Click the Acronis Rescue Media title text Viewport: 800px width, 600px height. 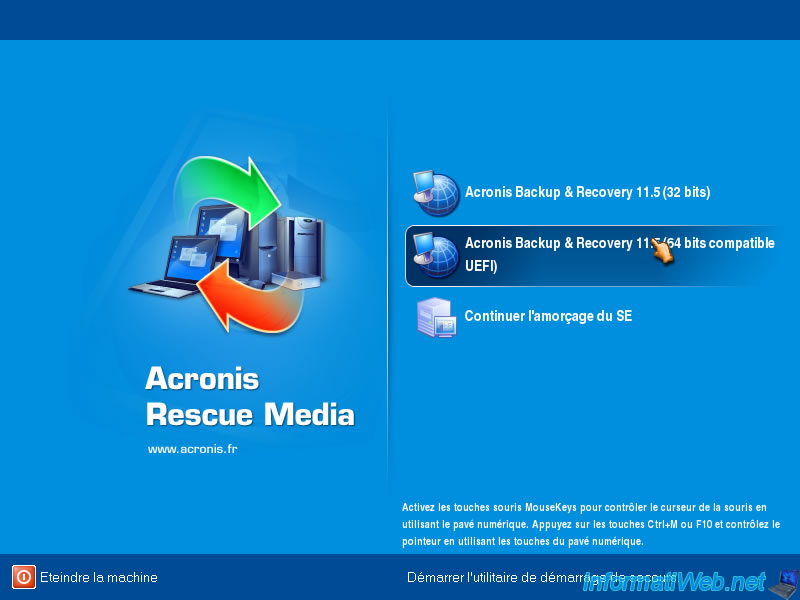(x=249, y=396)
